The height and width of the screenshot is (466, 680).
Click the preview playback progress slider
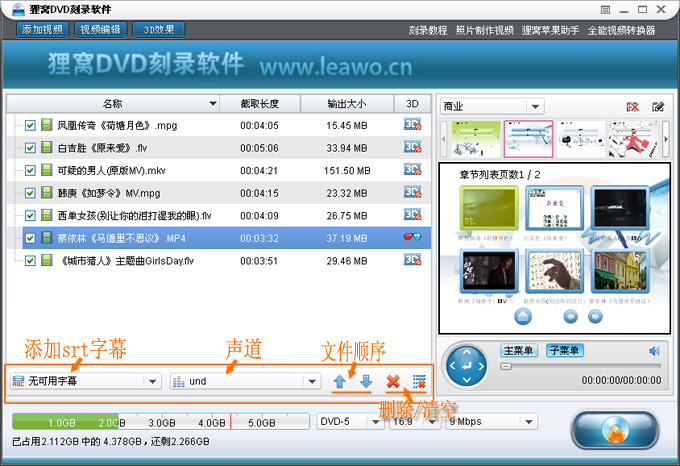click(580, 366)
